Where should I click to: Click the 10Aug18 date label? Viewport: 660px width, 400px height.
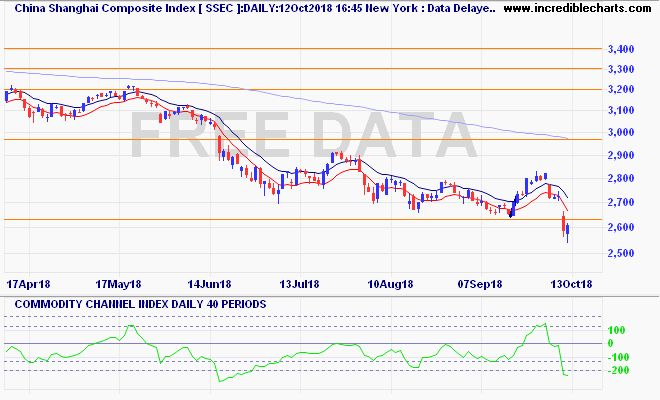tap(390, 284)
